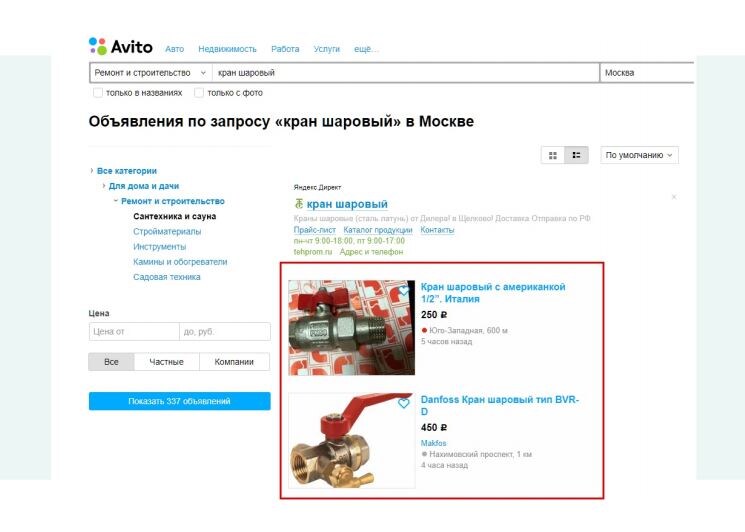Click 'Показать 337 объявлений' button
The width and height of the screenshot is (745, 532).
click(180, 401)
